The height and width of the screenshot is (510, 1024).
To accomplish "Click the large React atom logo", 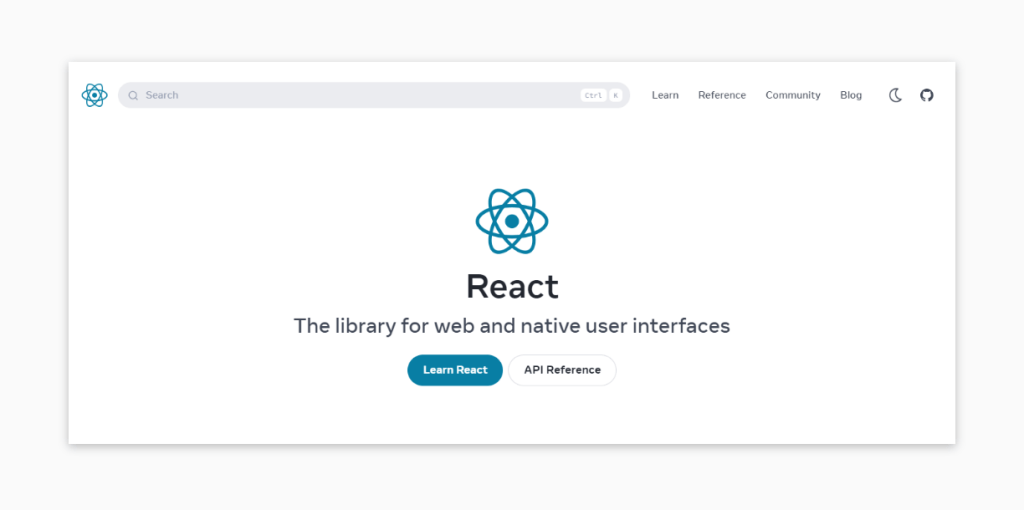I will pyautogui.click(x=512, y=221).
